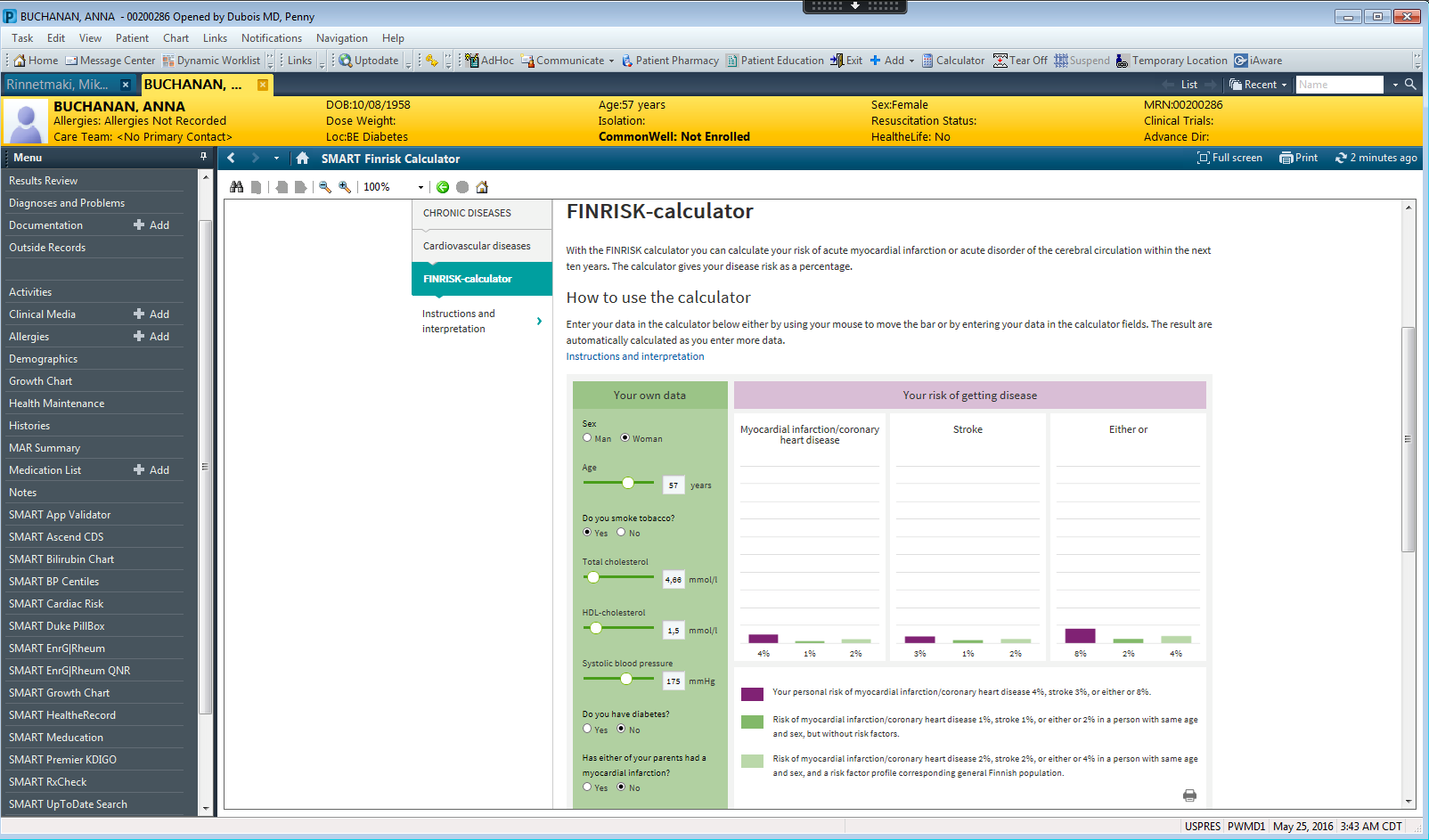
Task: Refresh the page, last updated 2 minutes ago
Action: (x=1376, y=158)
